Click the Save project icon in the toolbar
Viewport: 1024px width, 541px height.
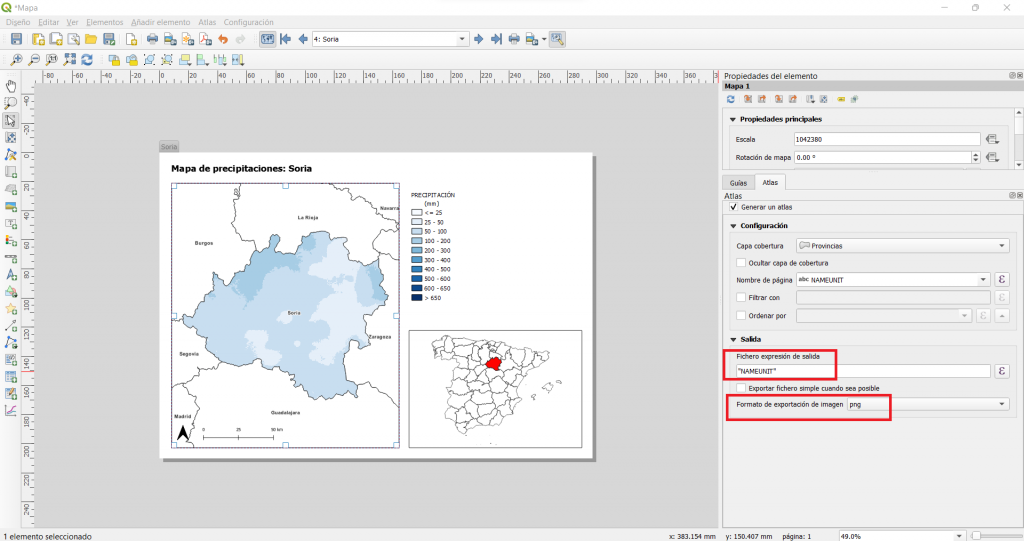(x=16, y=39)
